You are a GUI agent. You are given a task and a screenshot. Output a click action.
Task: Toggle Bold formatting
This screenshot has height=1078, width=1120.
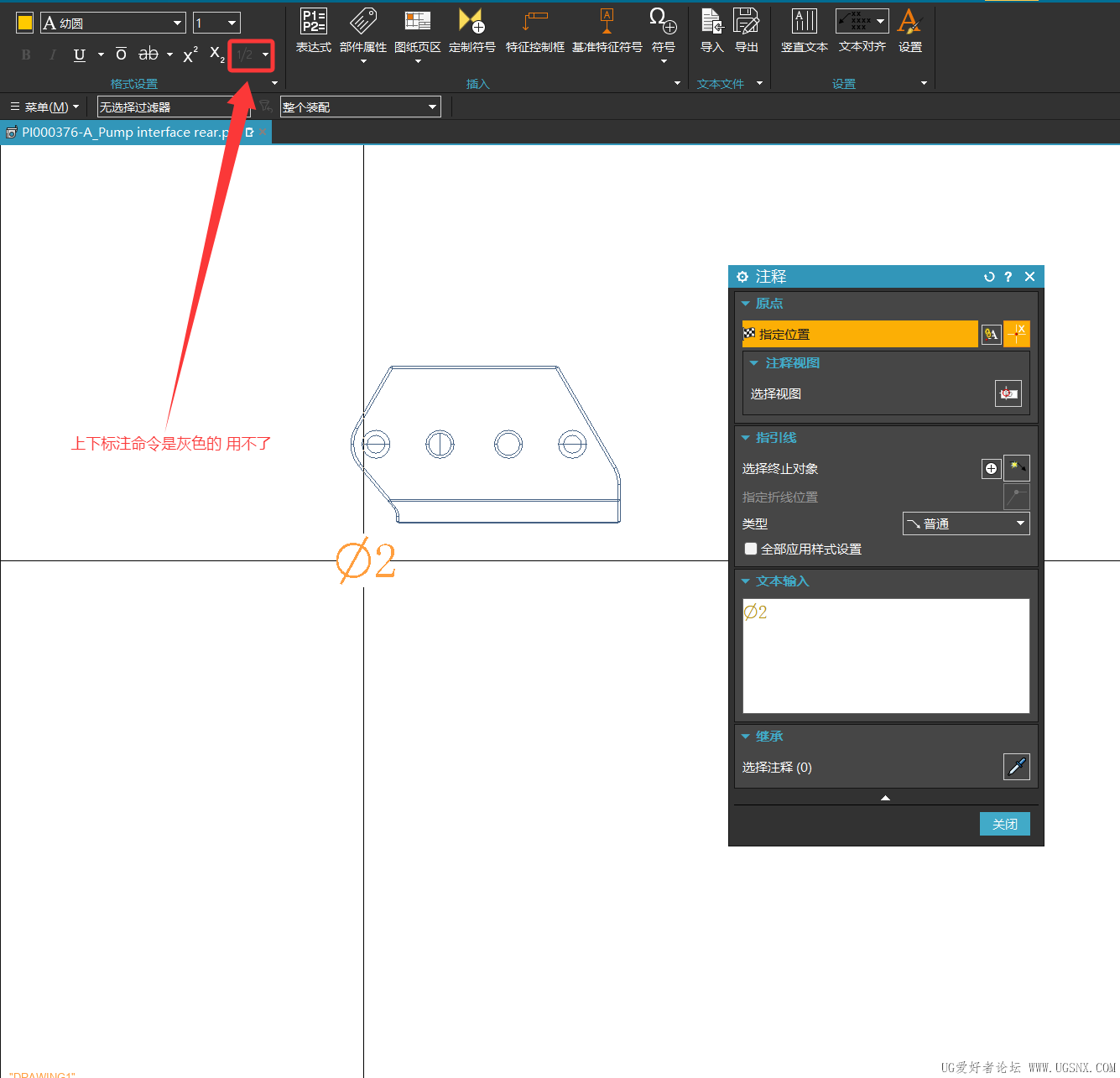coord(26,55)
